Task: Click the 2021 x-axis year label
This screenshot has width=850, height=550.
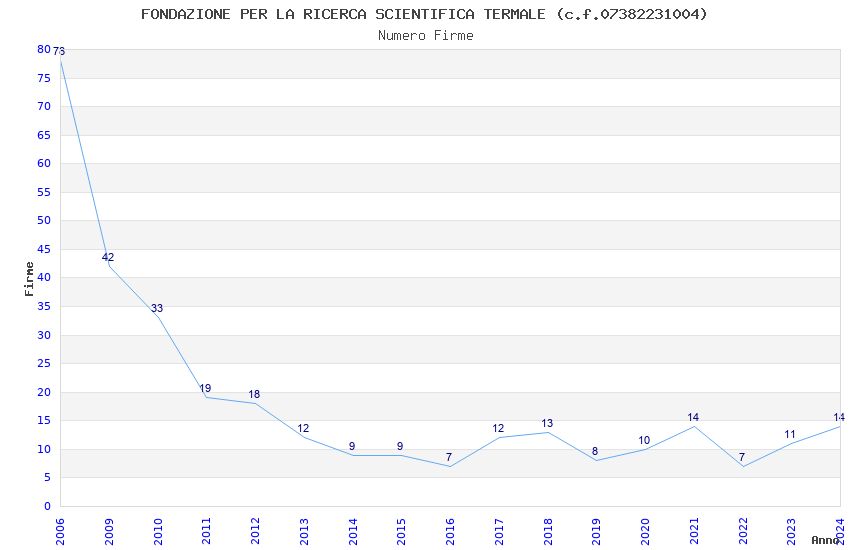Action: click(694, 531)
